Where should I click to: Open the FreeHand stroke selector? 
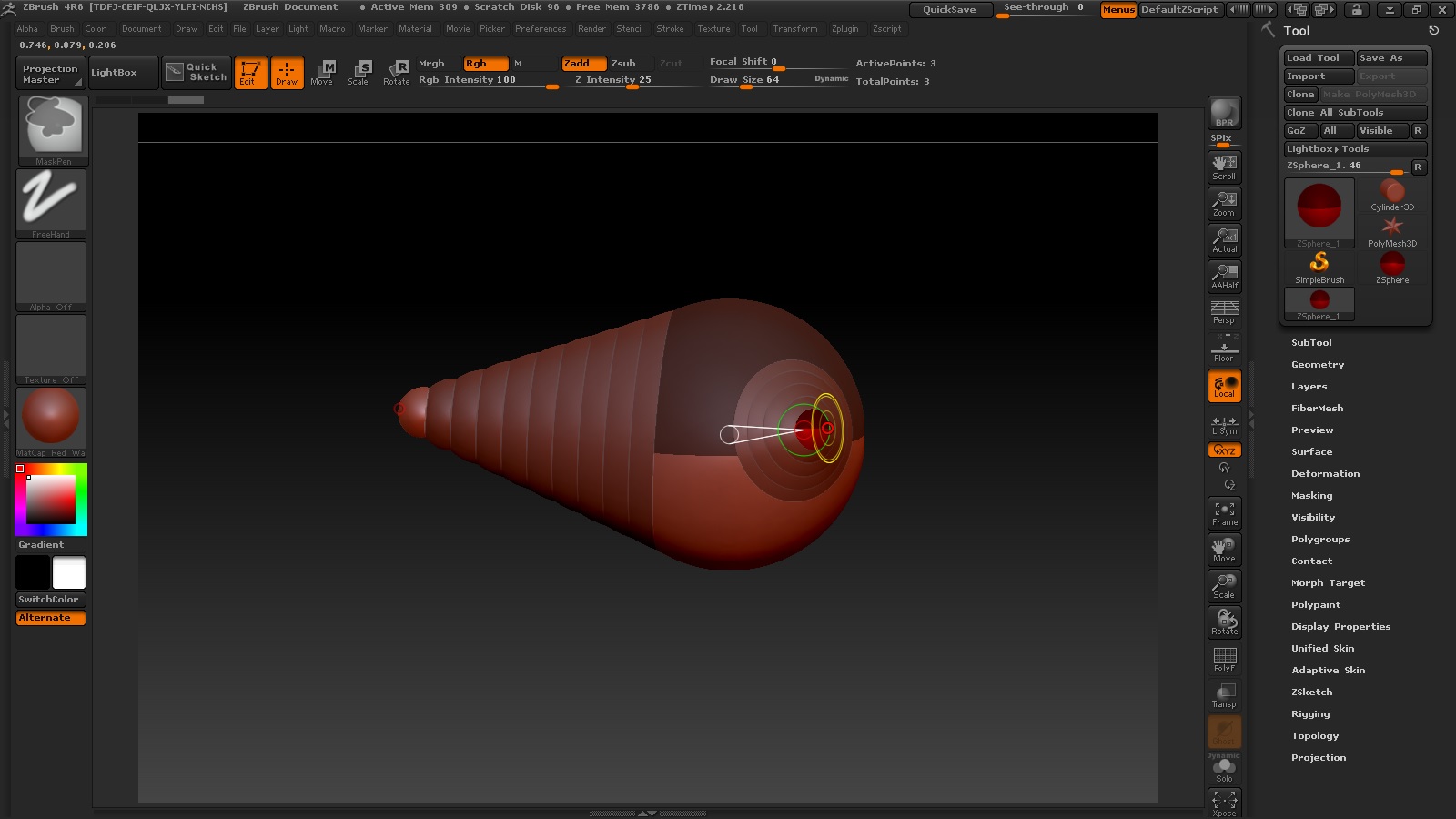[x=51, y=203]
